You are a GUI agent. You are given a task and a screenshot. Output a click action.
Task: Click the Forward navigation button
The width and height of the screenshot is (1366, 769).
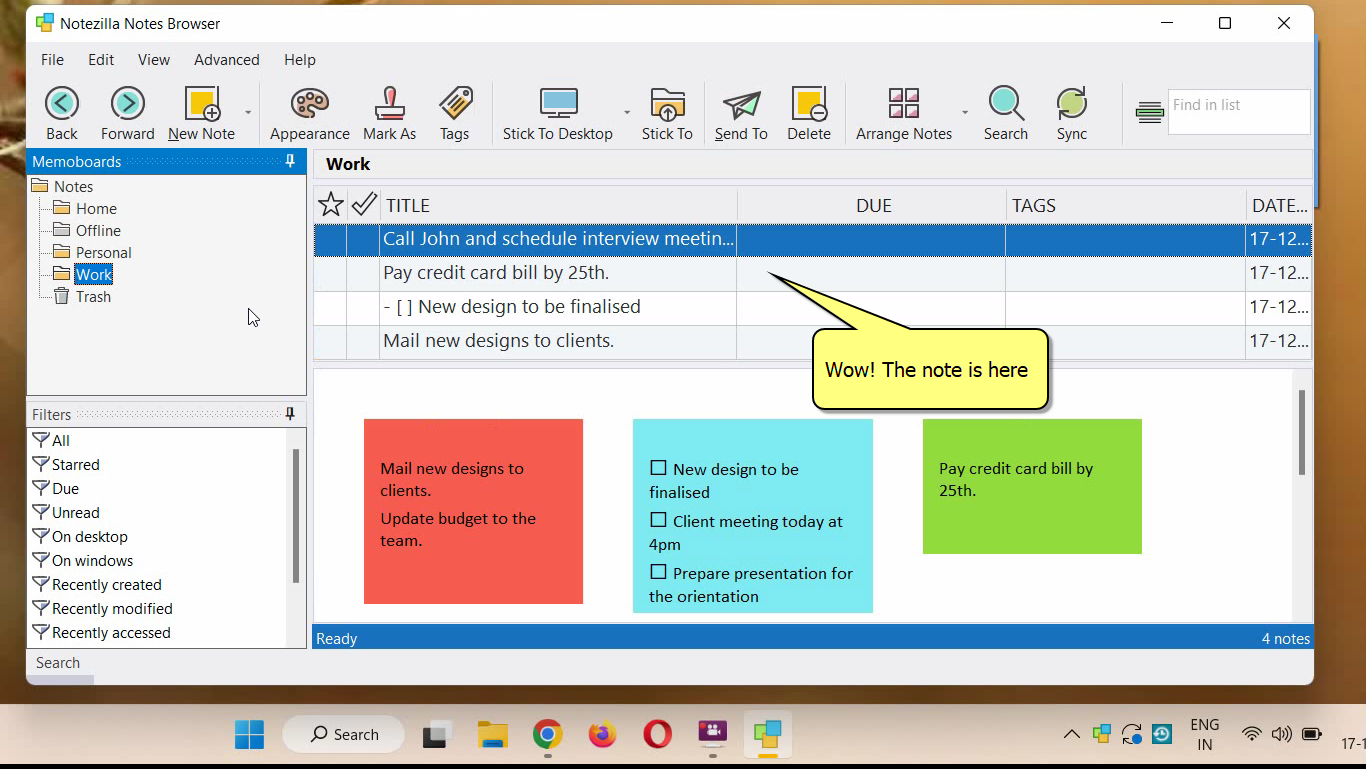[127, 113]
